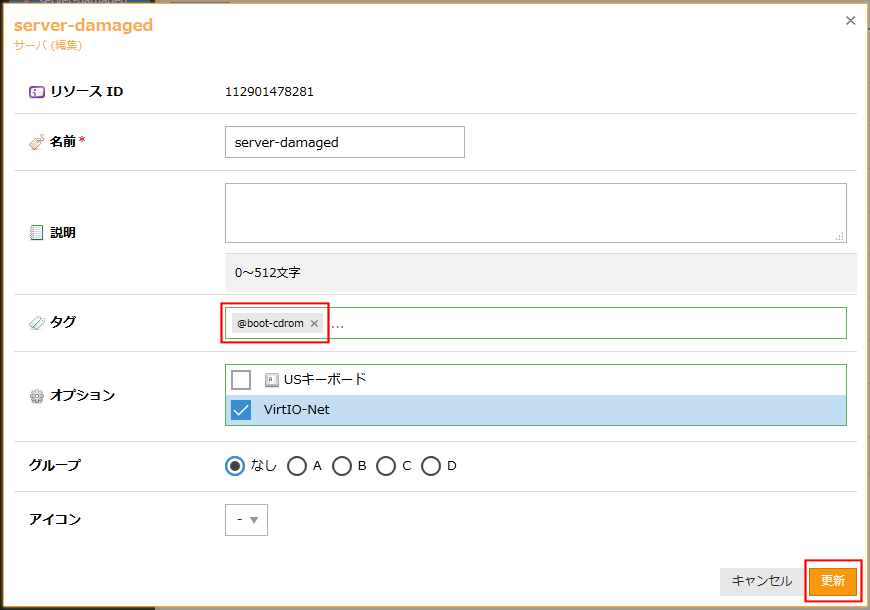Click the name tag icon
Image resolution: width=870 pixels, height=610 pixels.
pyautogui.click(x=37, y=142)
